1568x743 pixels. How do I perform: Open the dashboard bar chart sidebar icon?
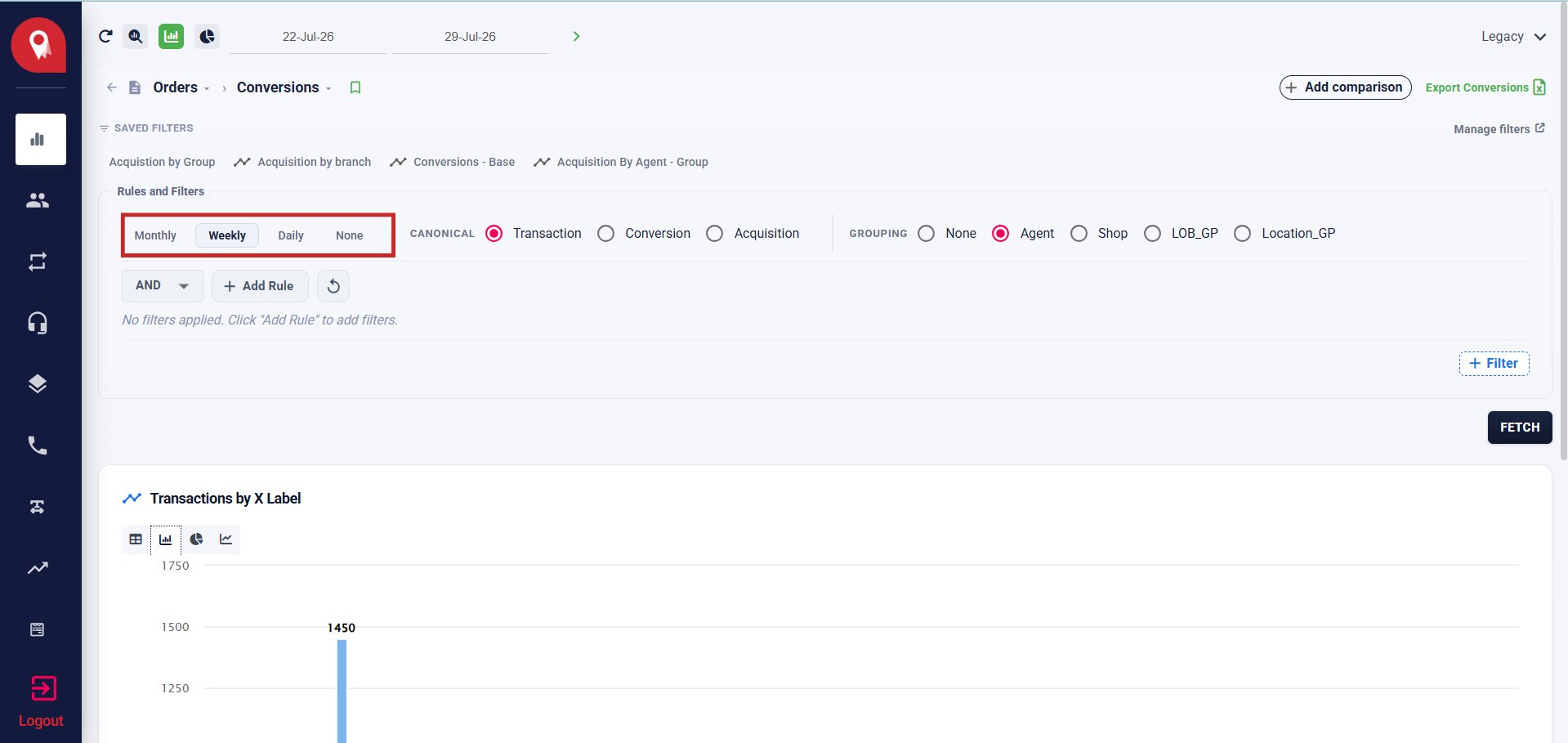[41, 139]
